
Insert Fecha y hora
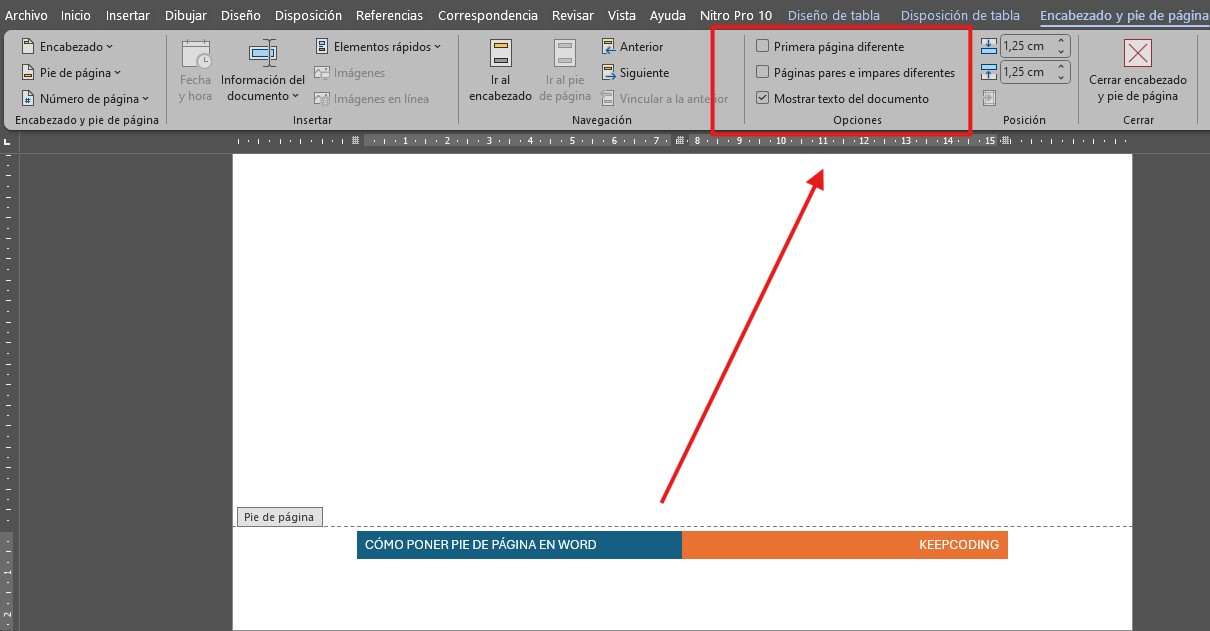pos(195,72)
